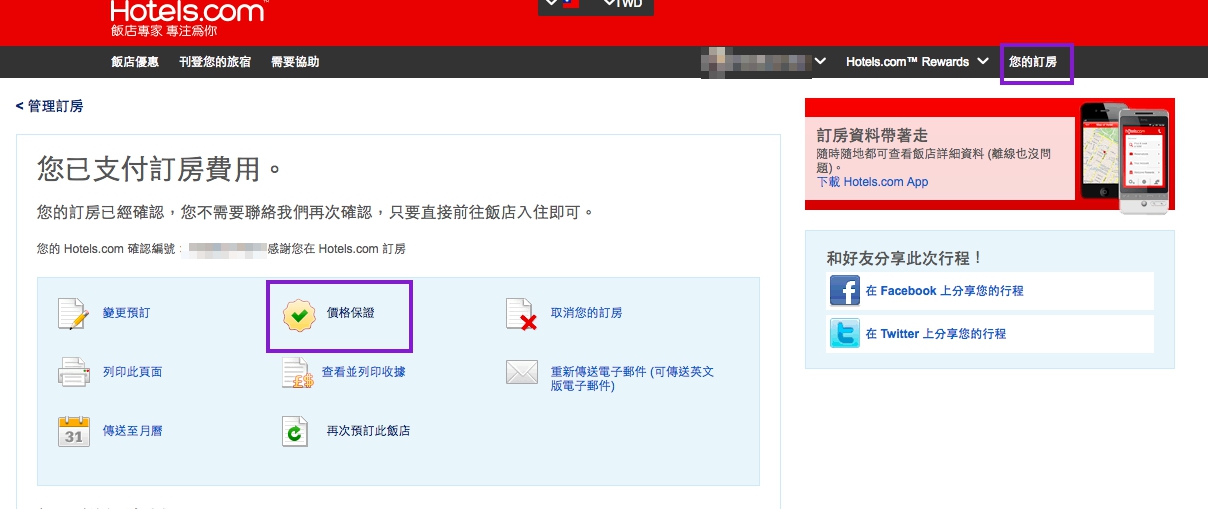Click the 價格保證 green checkmark badge icon
Screen dimensions: 1208x509
click(299, 314)
